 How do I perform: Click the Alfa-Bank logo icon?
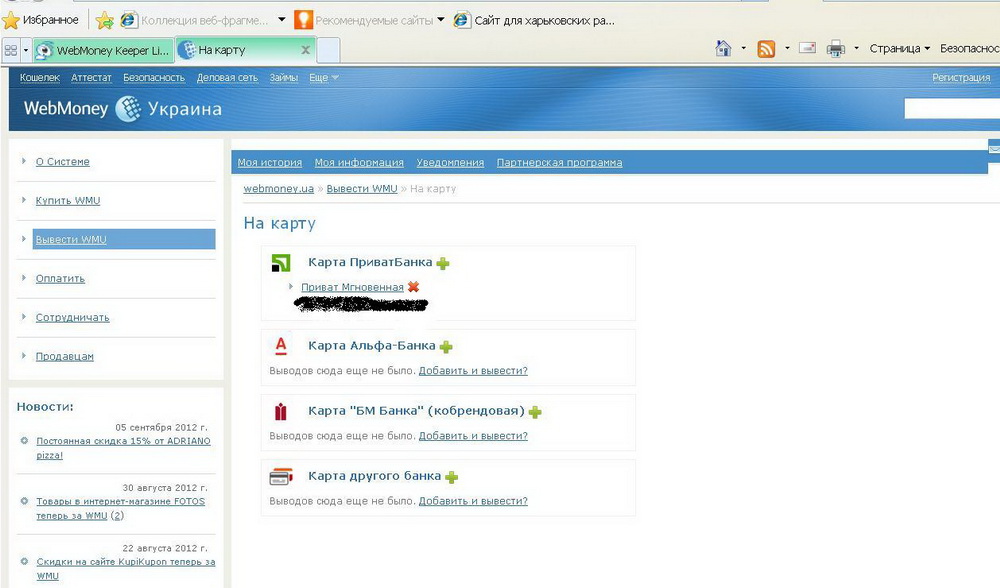[281, 346]
